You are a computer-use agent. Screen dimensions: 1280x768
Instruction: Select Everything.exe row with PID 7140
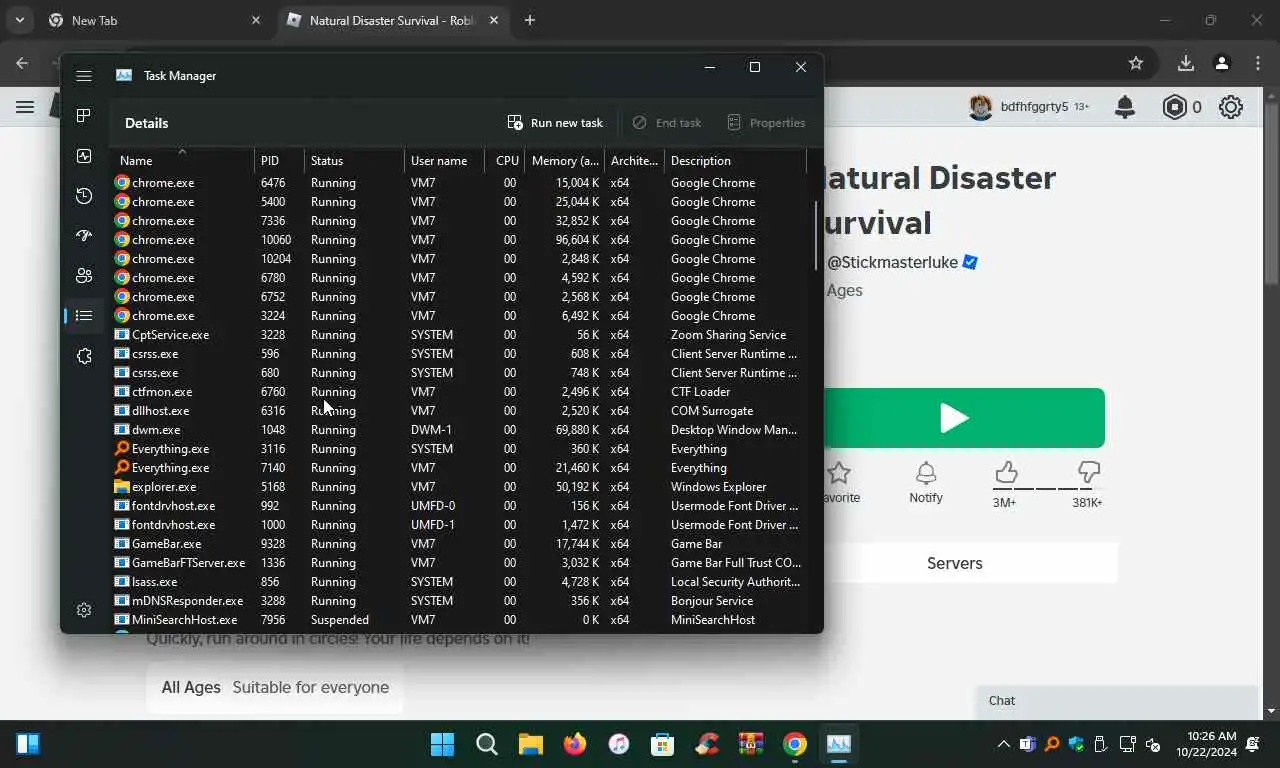[x=459, y=468]
